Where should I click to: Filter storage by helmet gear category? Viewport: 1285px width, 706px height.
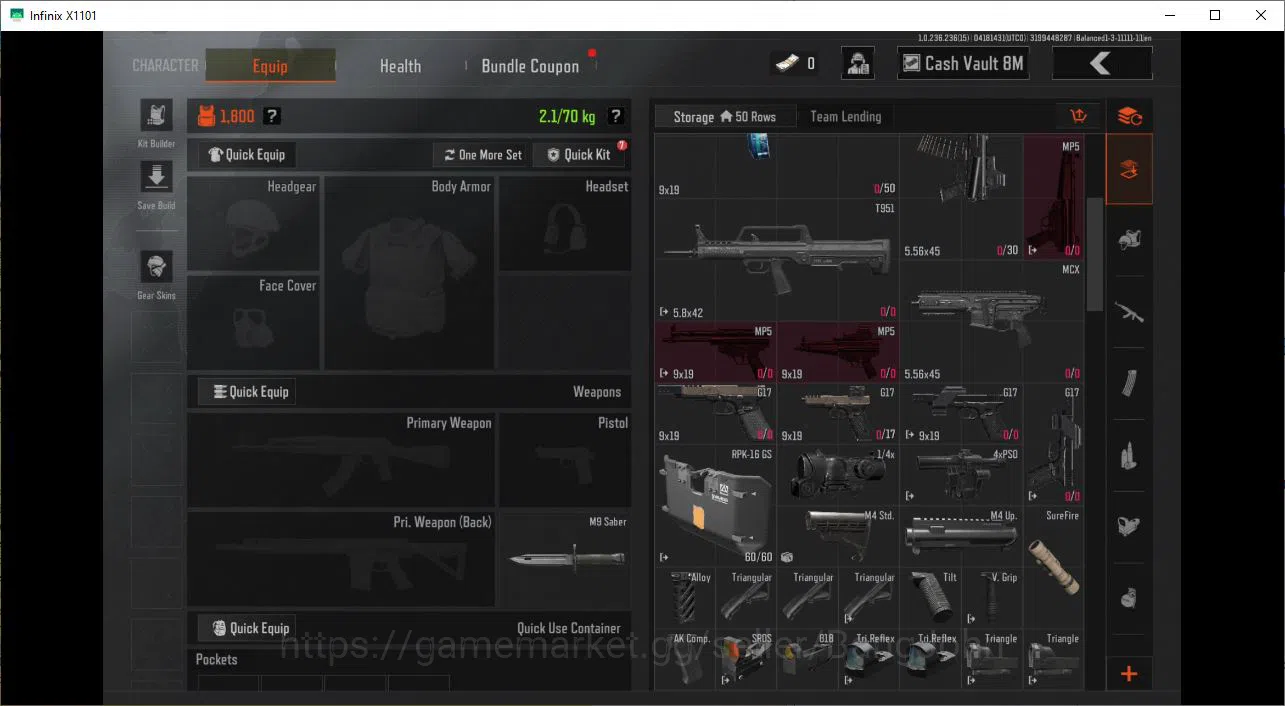(1129, 240)
